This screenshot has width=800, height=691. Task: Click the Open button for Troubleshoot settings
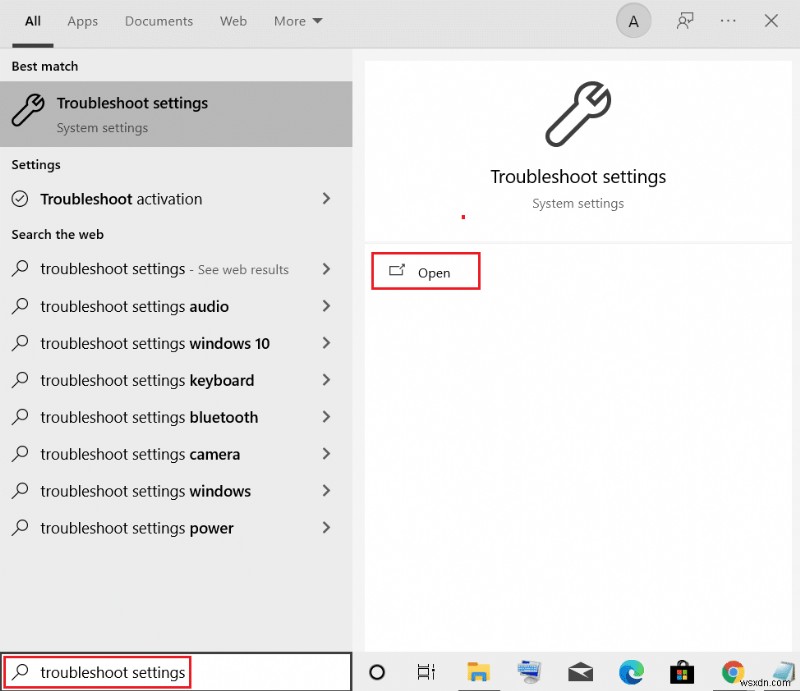click(x=425, y=270)
